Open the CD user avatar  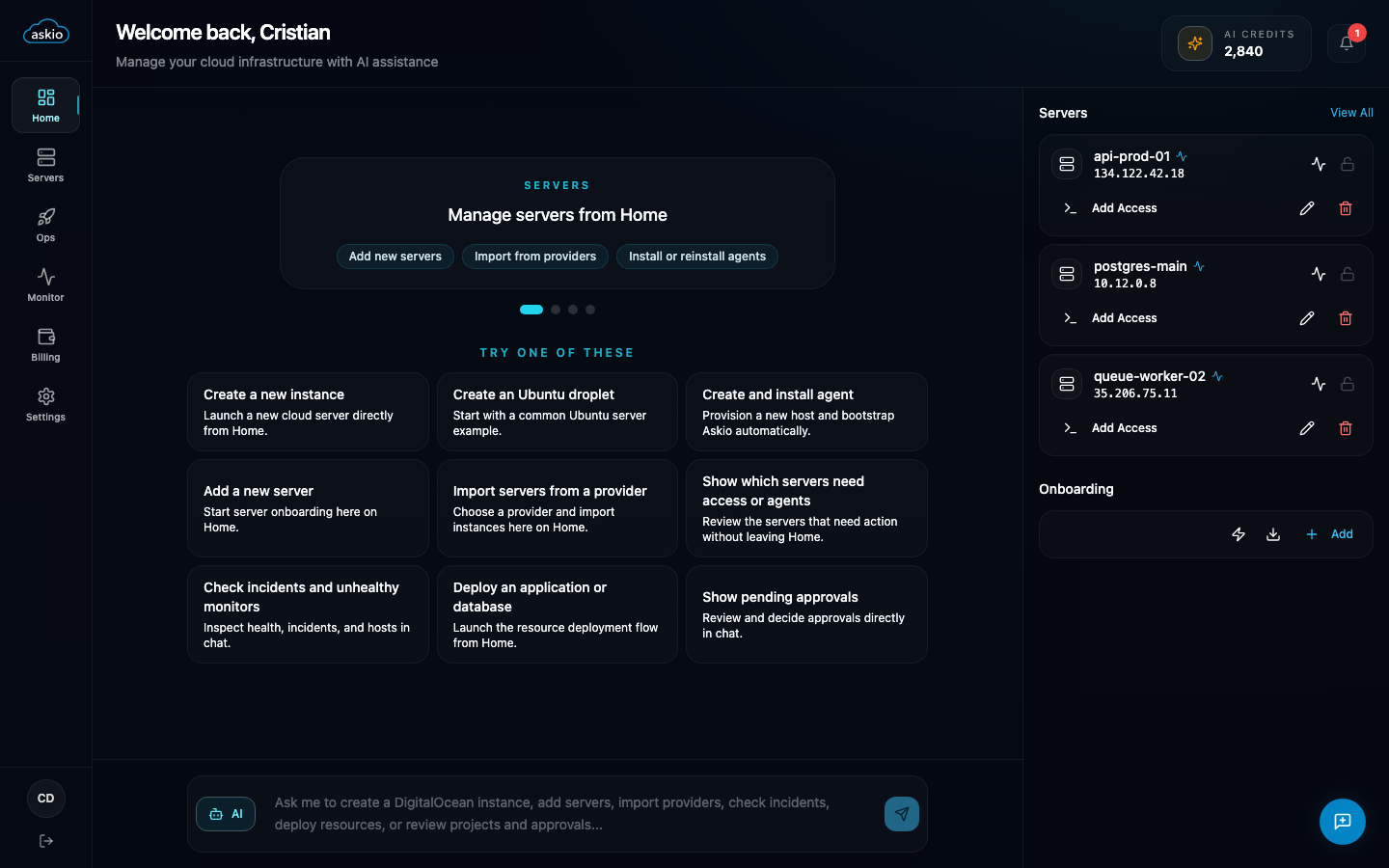pyautogui.click(x=45, y=799)
